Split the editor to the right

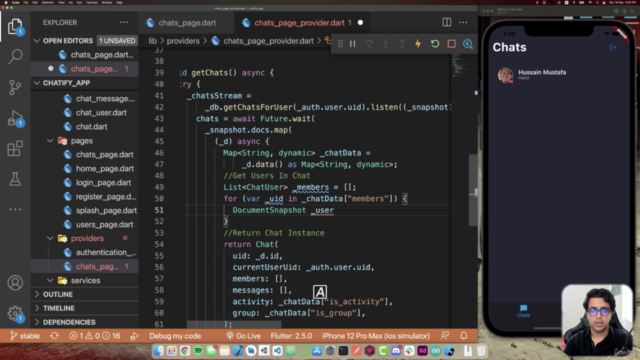pos(447,22)
